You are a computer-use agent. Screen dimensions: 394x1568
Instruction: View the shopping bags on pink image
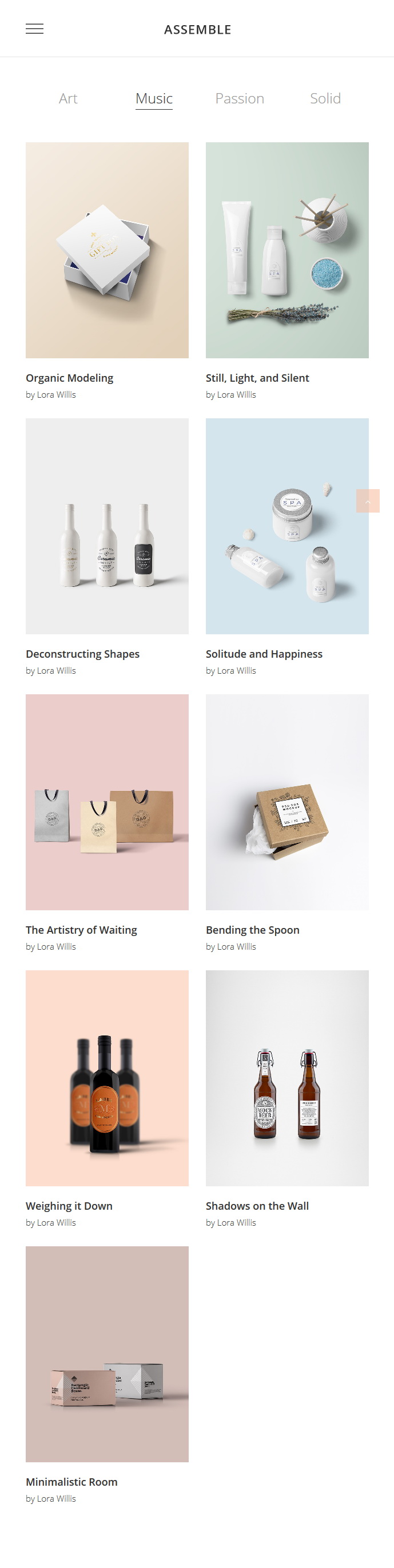(x=107, y=802)
